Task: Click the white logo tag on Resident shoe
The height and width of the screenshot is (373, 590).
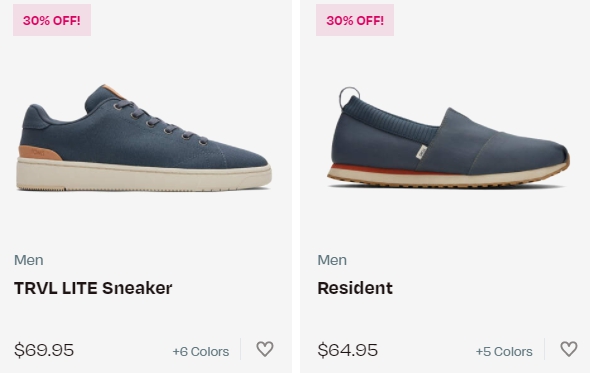Action: coord(421,152)
